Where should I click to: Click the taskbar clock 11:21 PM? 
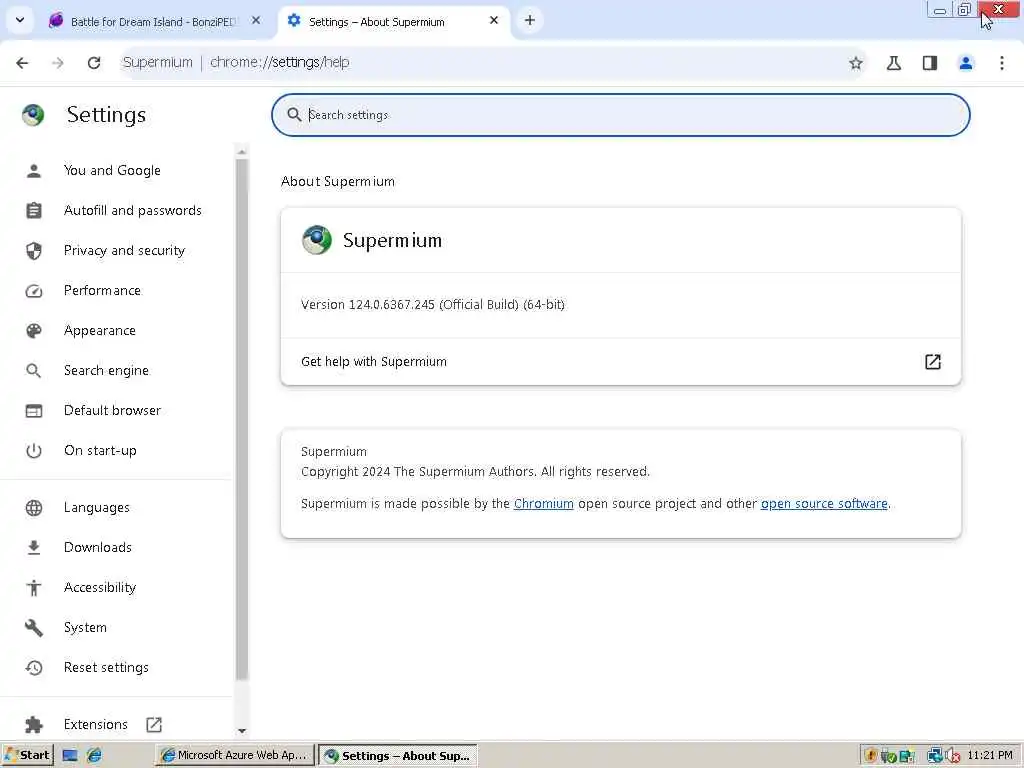(x=990, y=756)
